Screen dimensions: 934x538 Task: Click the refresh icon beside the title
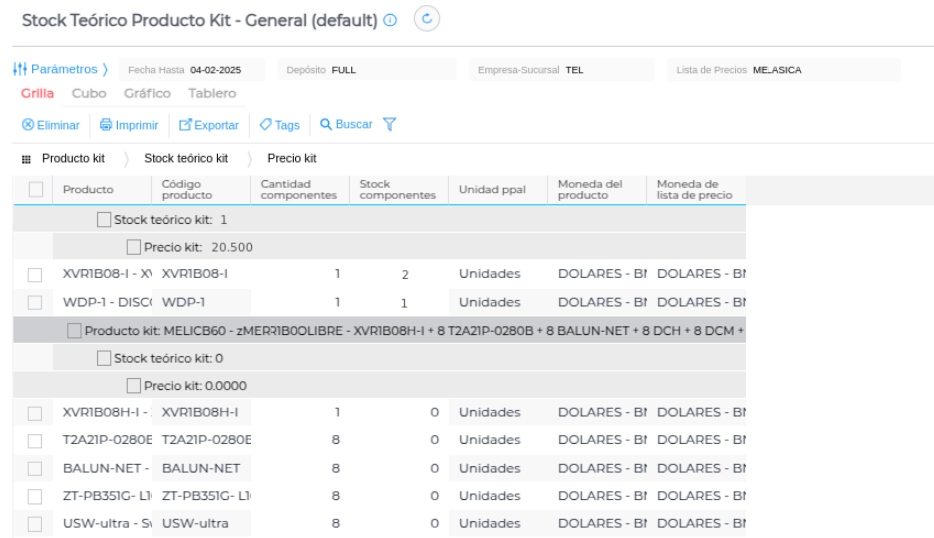[427, 19]
